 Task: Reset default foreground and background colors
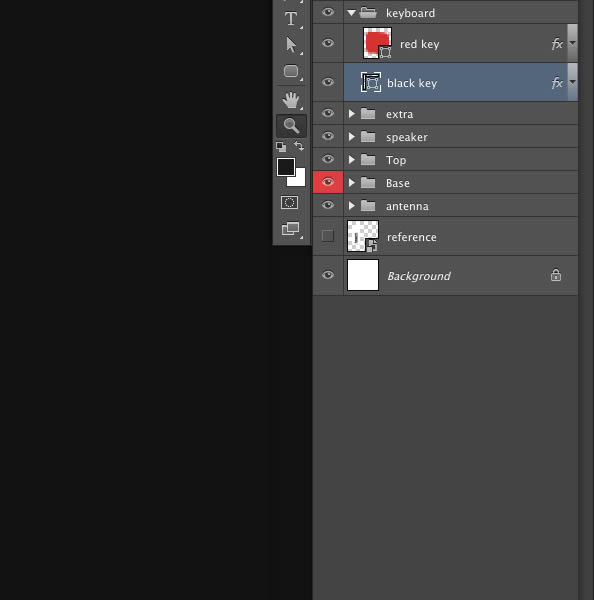coord(281,147)
